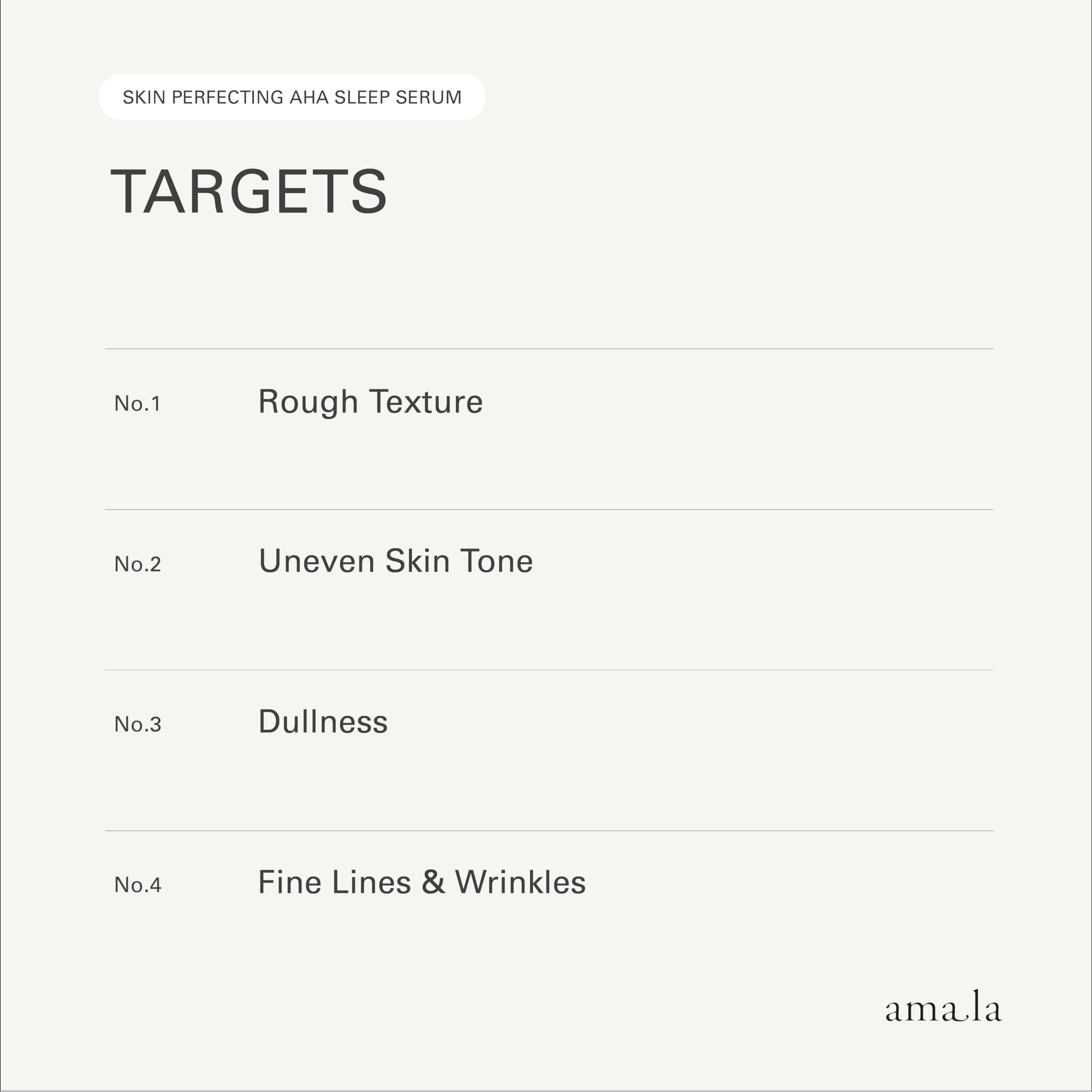
Task: Click the ampersand in Fine Lines & Wrinkles
Action: click(433, 883)
